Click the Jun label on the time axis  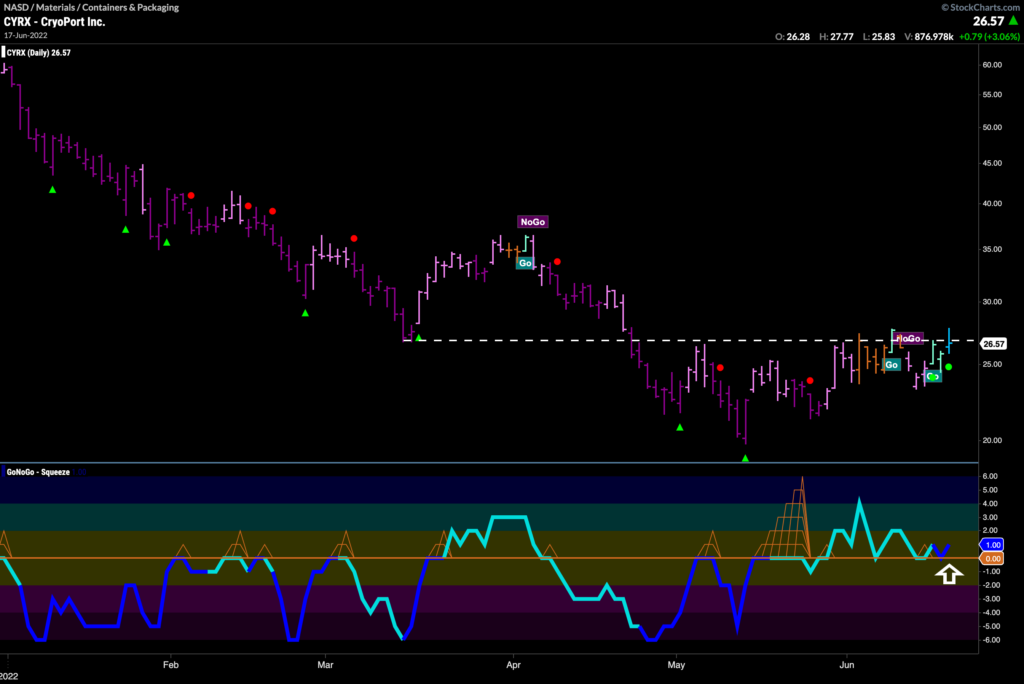(846, 665)
